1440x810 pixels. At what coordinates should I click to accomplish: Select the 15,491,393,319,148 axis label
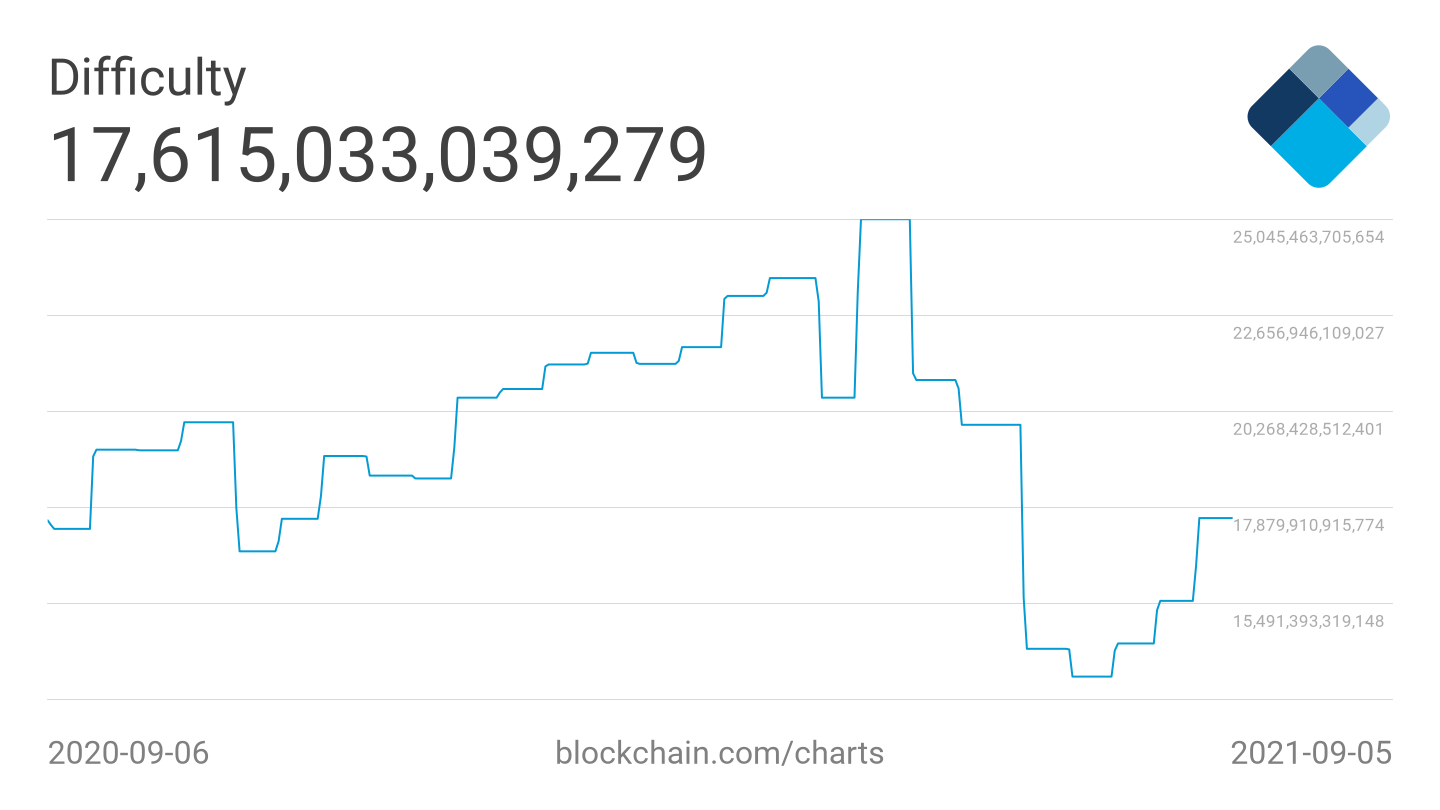pos(1308,621)
